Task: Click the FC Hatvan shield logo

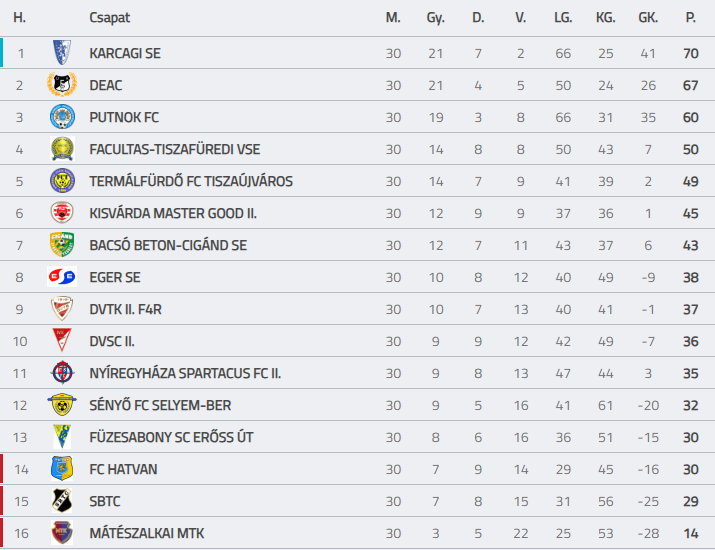Action: [62, 468]
